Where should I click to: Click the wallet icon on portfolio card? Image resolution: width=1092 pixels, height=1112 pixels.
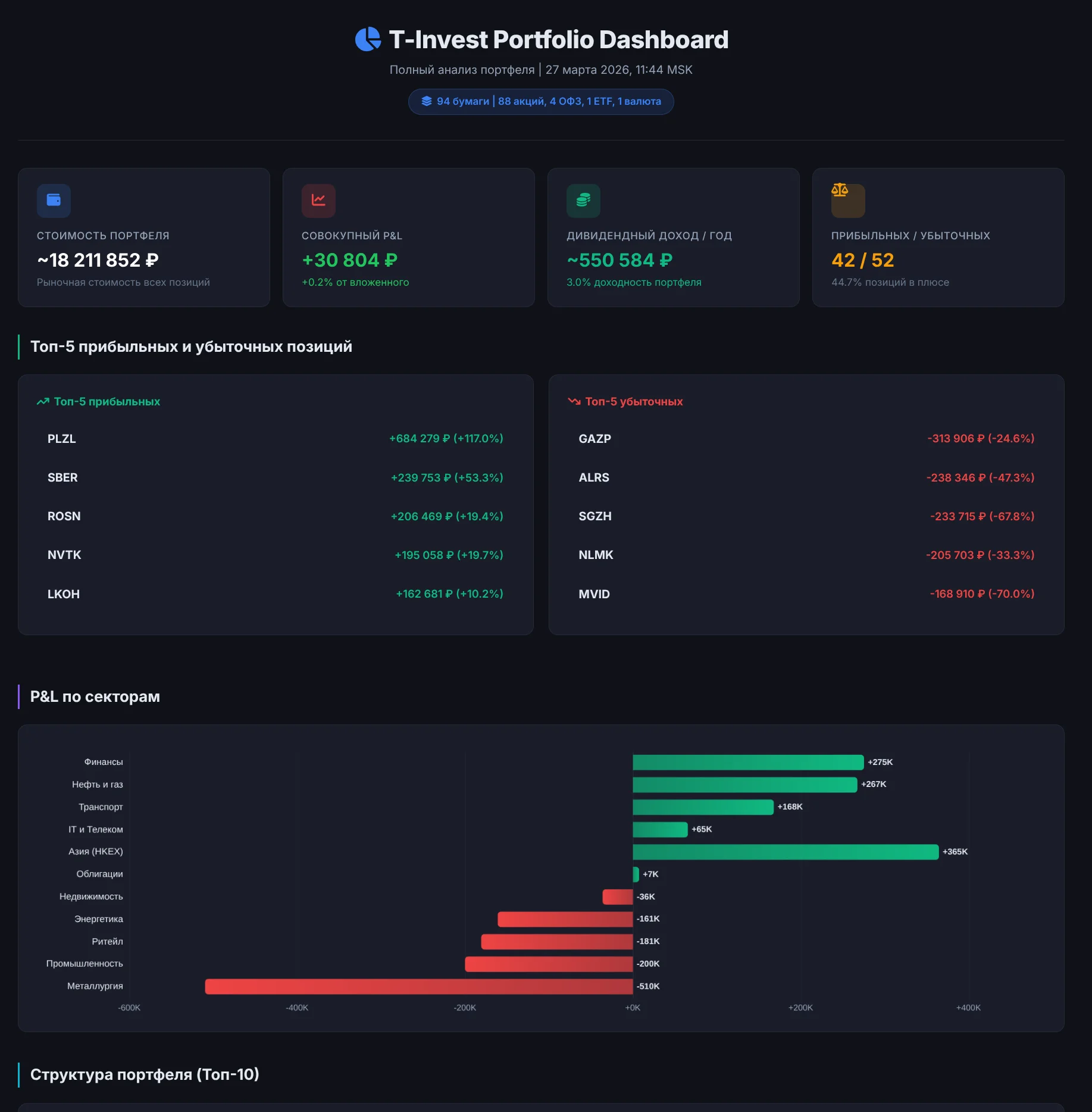54,201
